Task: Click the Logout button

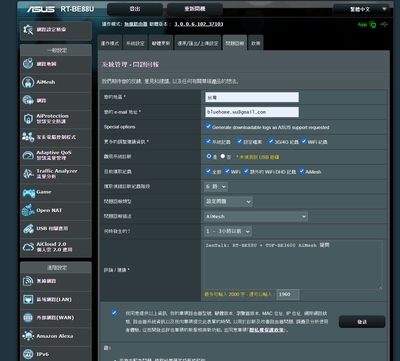Action: pos(135,9)
